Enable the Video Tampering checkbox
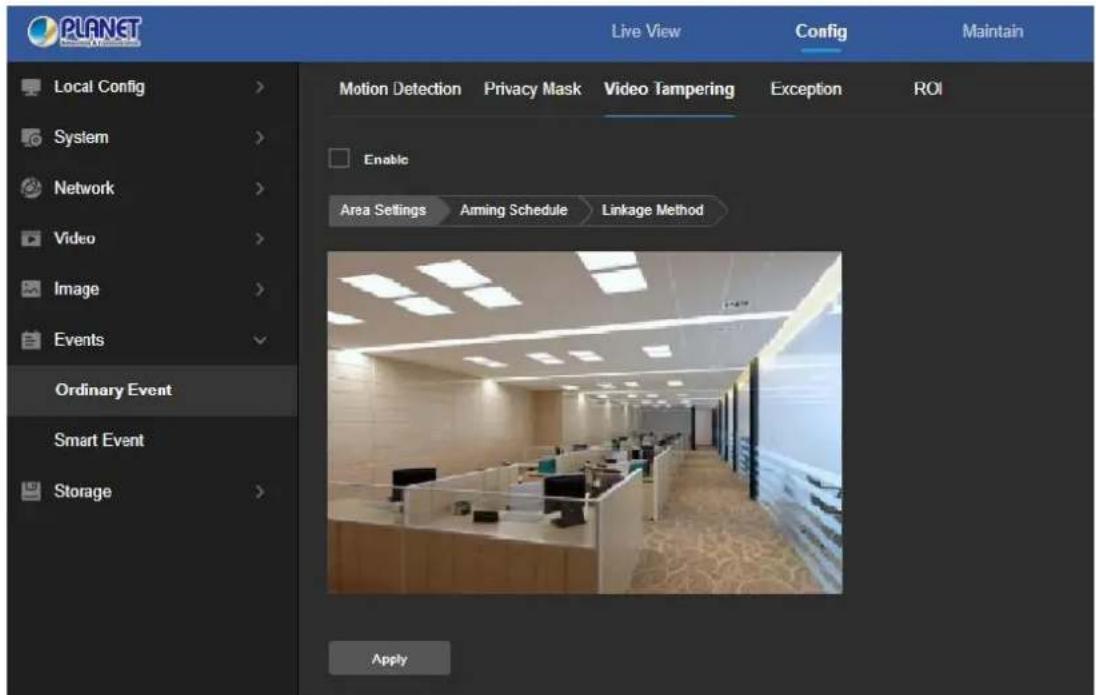The height and width of the screenshot is (695, 1096). click(339, 159)
